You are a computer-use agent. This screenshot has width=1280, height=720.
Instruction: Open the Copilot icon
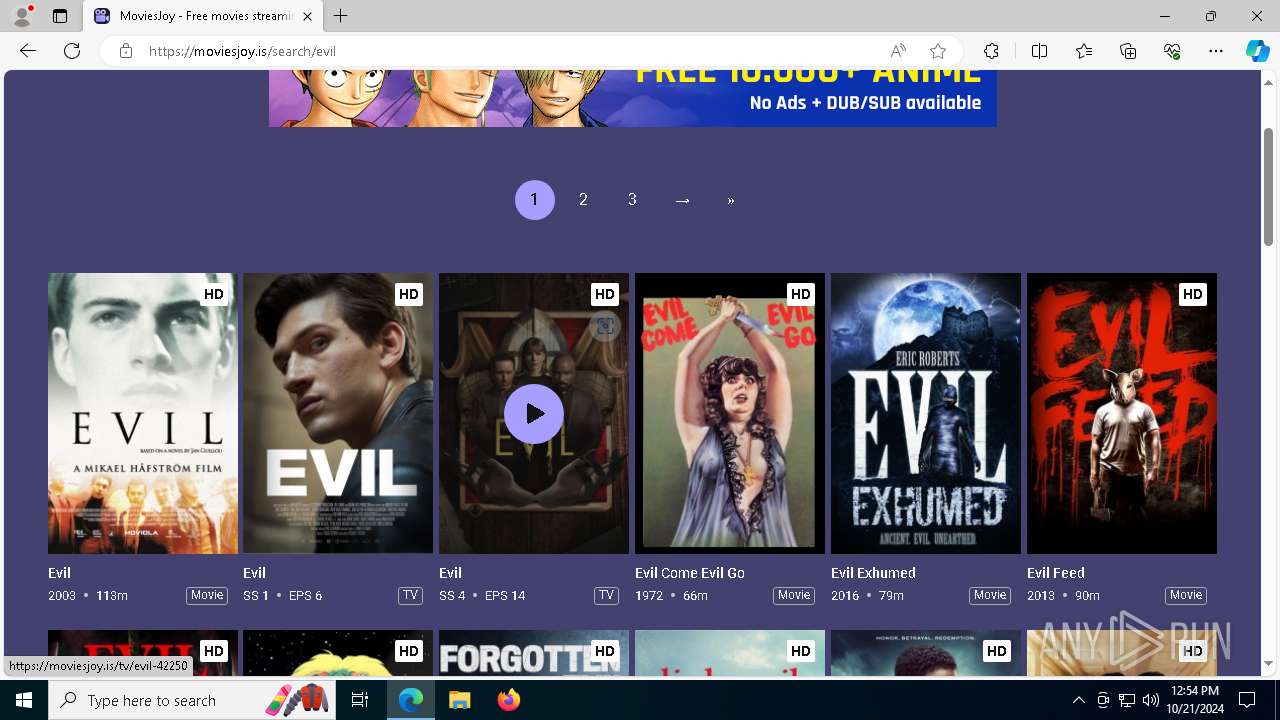1257,51
